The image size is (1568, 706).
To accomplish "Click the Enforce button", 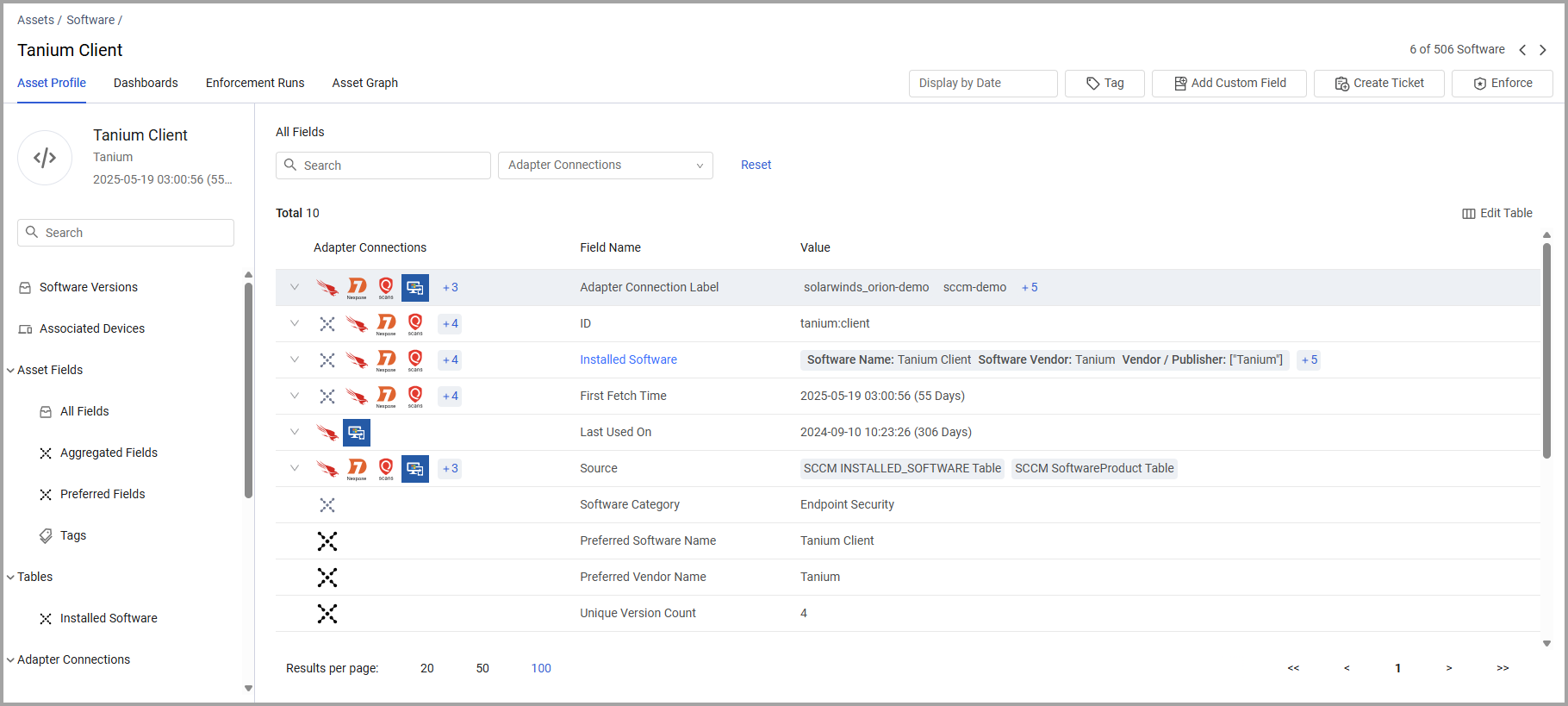I will 1503,84.
